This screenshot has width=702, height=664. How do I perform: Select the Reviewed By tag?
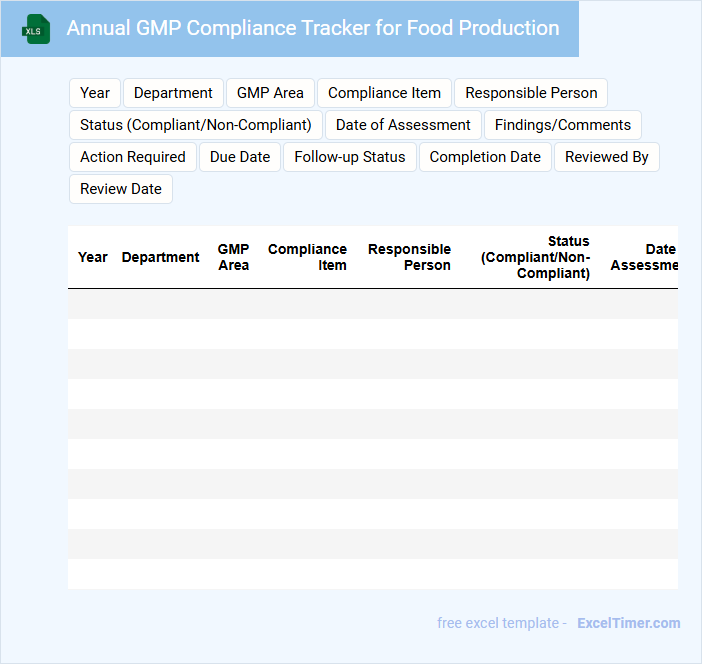[x=607, y=157]
